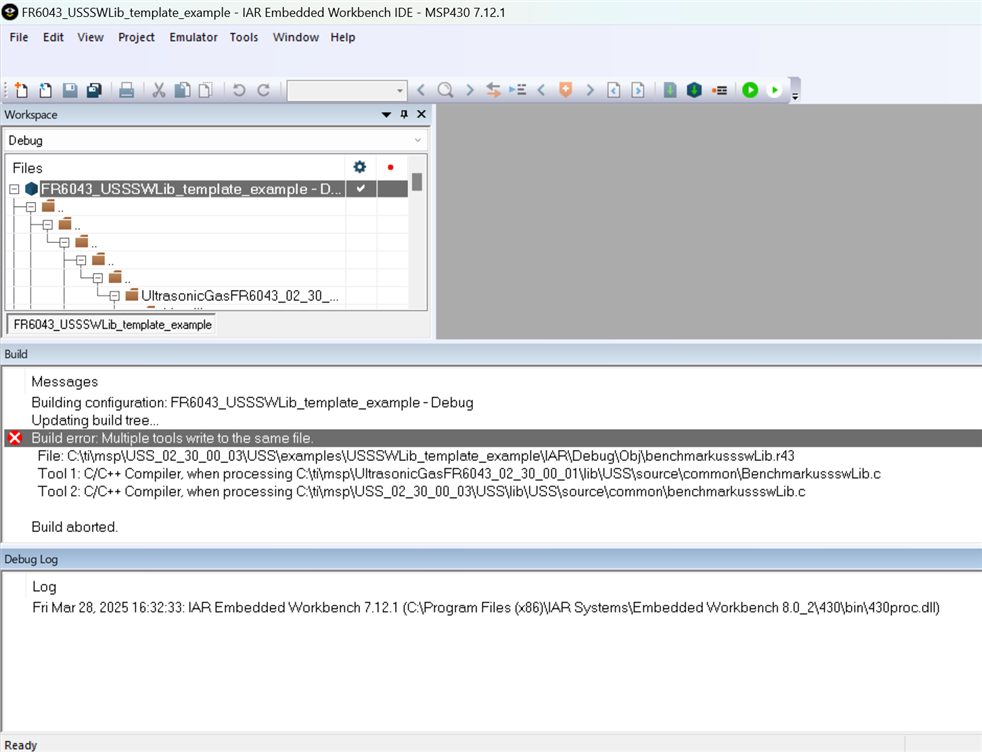Click the 'Tool 1: C/C++ Compiler' message line

tap(459, 473)
